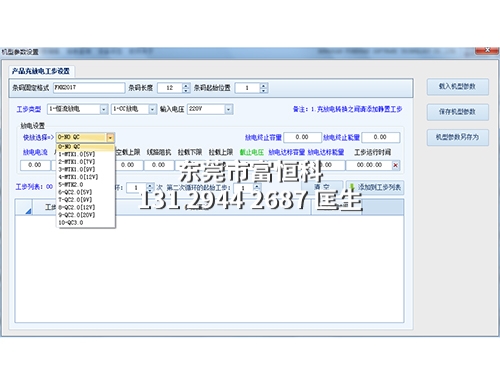Click the green arrow on 添加到工步列表 button
The image size is (500, 370).
[x=352, y=187]
